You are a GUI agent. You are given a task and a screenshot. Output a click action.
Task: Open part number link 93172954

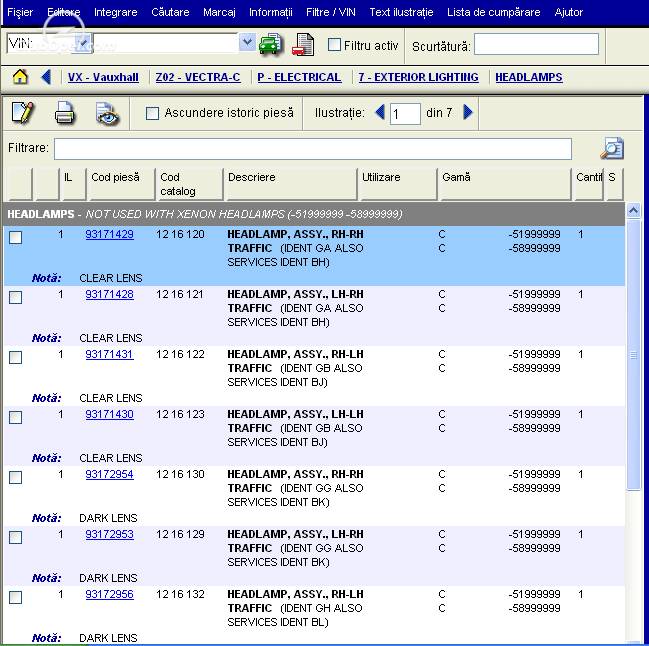click(109, 474)
